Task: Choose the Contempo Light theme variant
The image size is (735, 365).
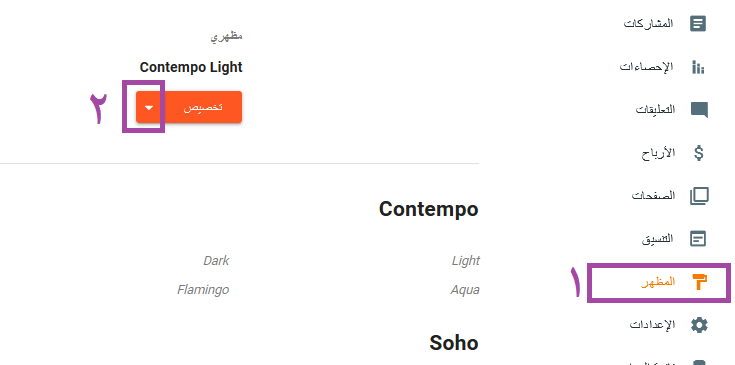Action: [465, 261]
